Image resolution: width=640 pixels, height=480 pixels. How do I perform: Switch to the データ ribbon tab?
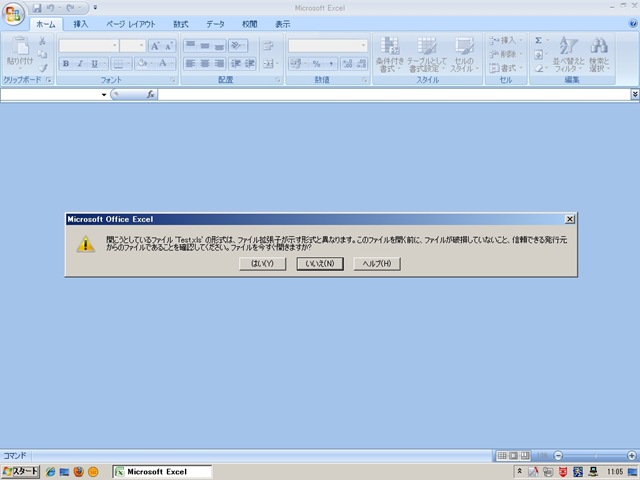(216, 24)
